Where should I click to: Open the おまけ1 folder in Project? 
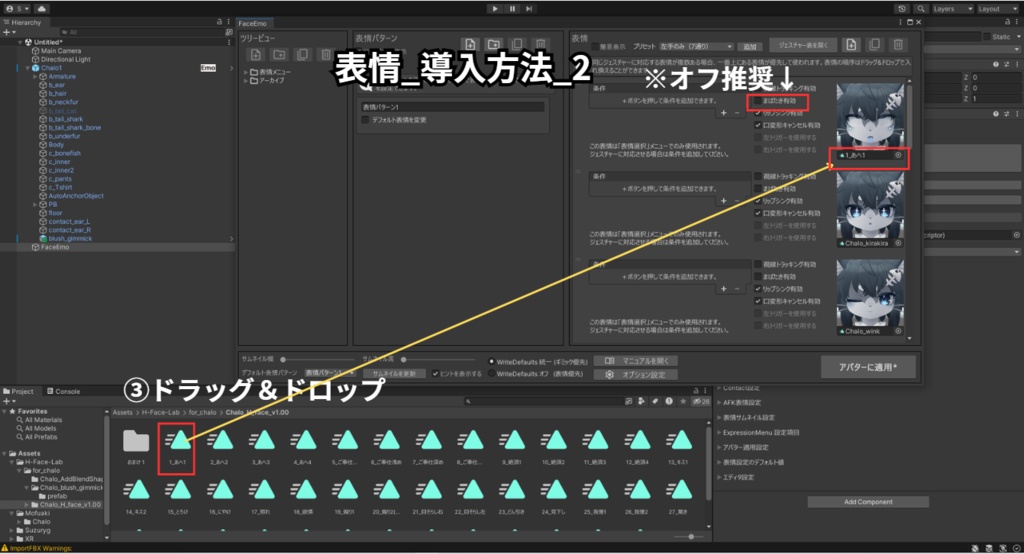point(136,446)
